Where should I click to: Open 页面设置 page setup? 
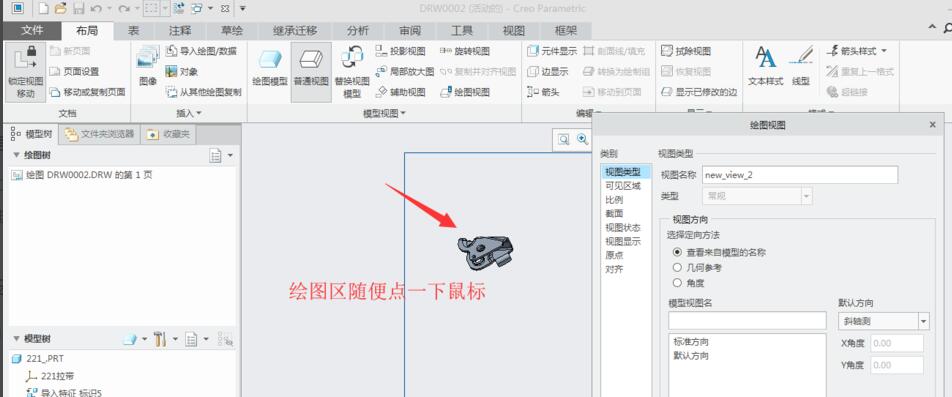(x=74, y=72)
